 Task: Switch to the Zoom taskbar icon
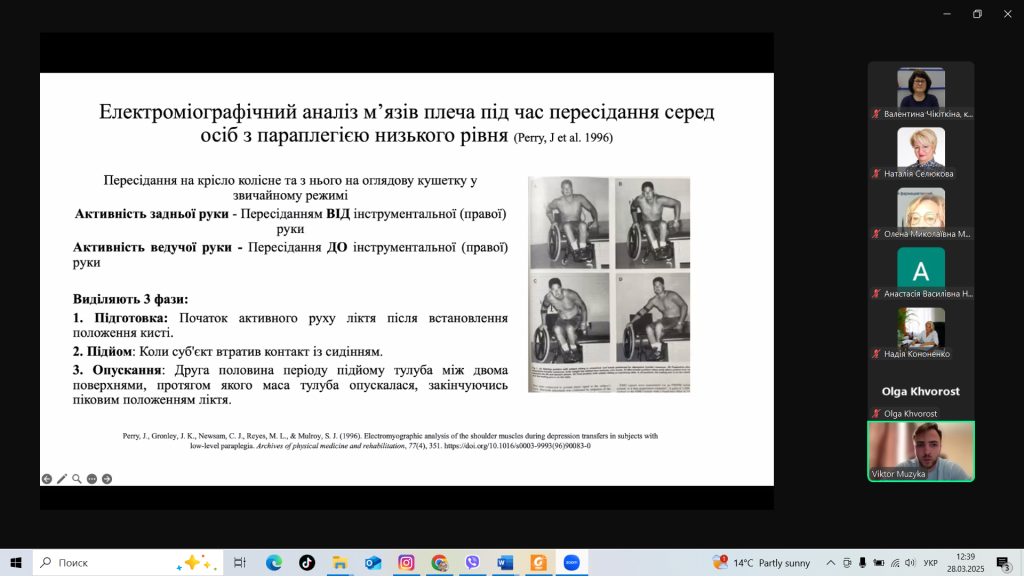[x=571, y=562]
